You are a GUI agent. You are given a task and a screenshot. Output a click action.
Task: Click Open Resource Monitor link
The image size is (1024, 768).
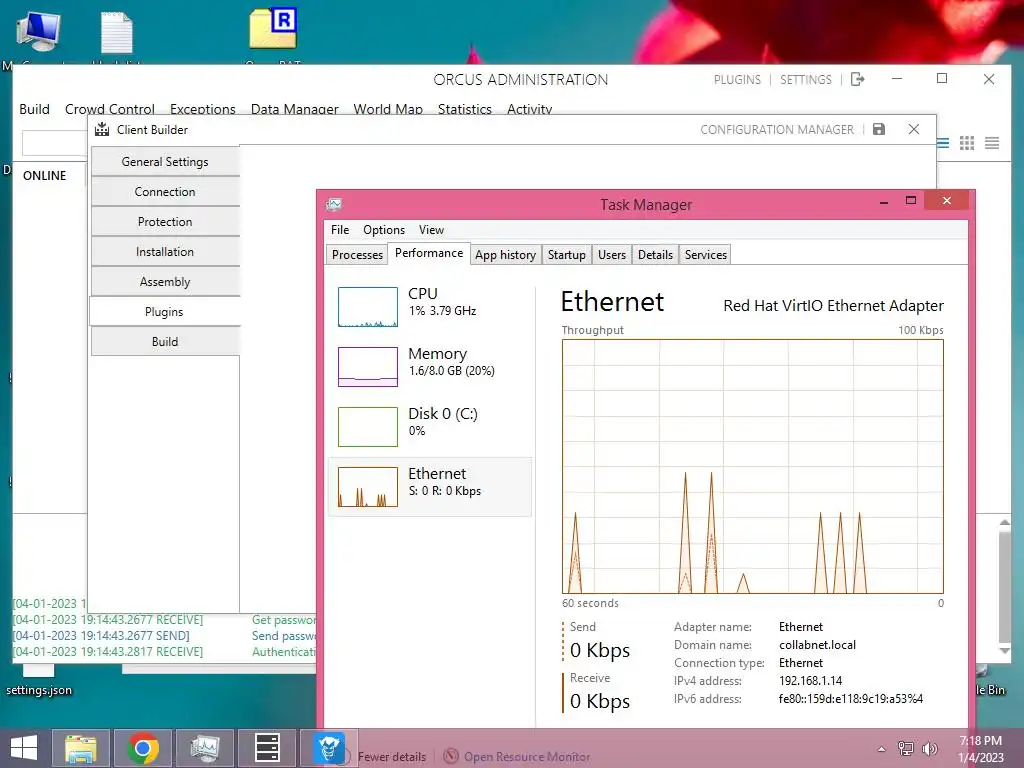[x=526, y=757]
